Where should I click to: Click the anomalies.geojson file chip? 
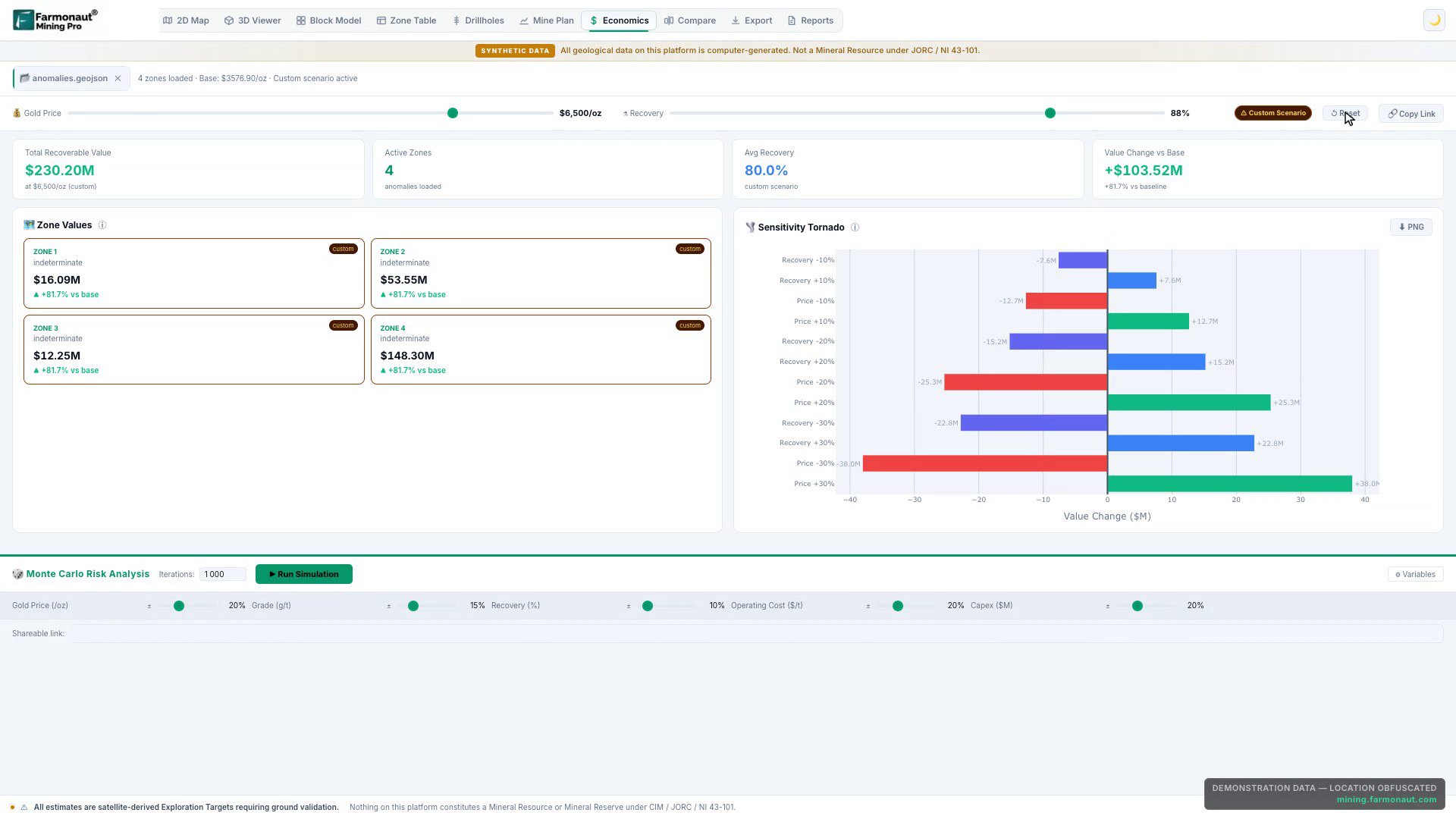click(71, 78)
